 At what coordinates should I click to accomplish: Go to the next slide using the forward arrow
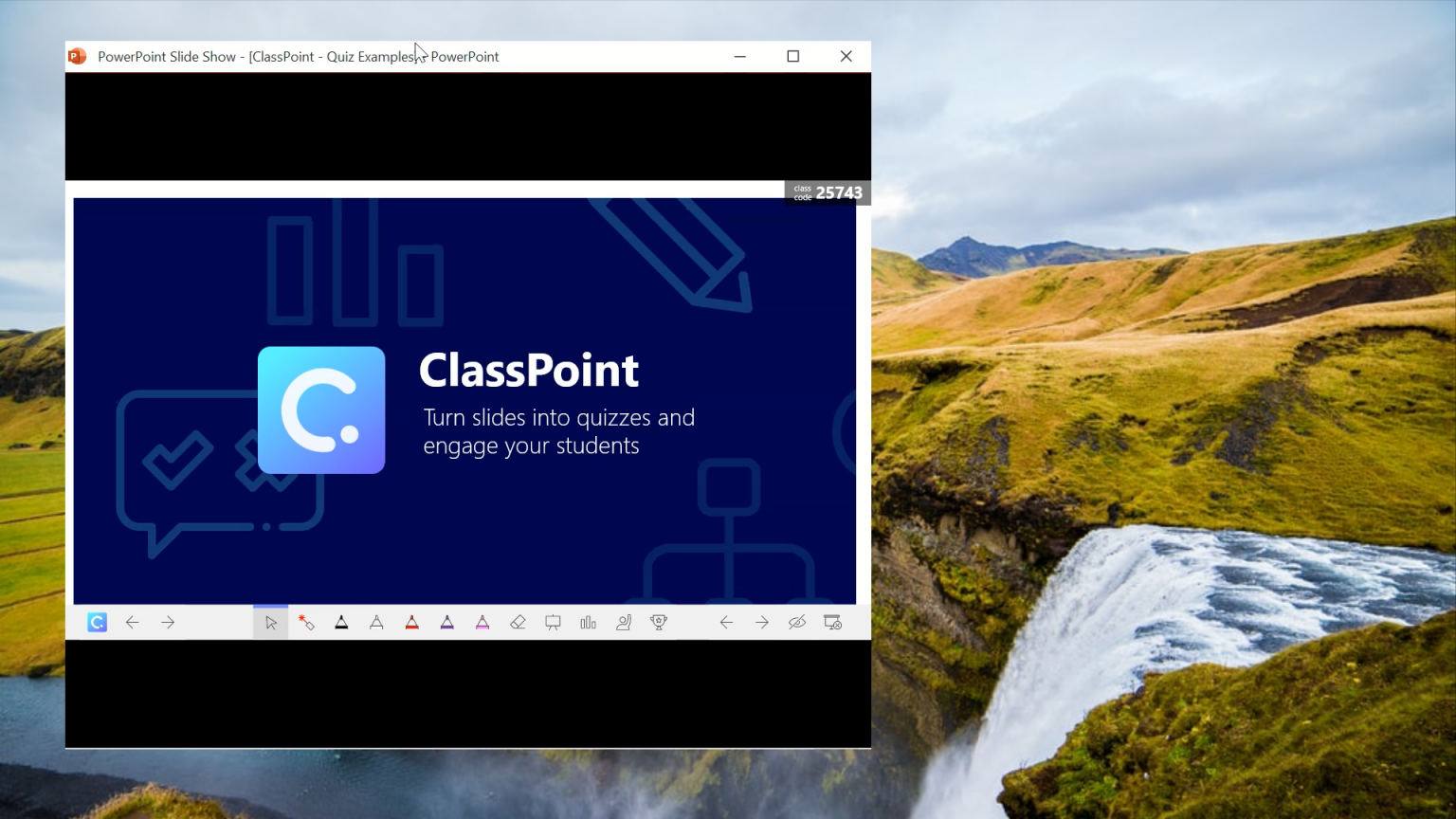[x=168, y=622]
